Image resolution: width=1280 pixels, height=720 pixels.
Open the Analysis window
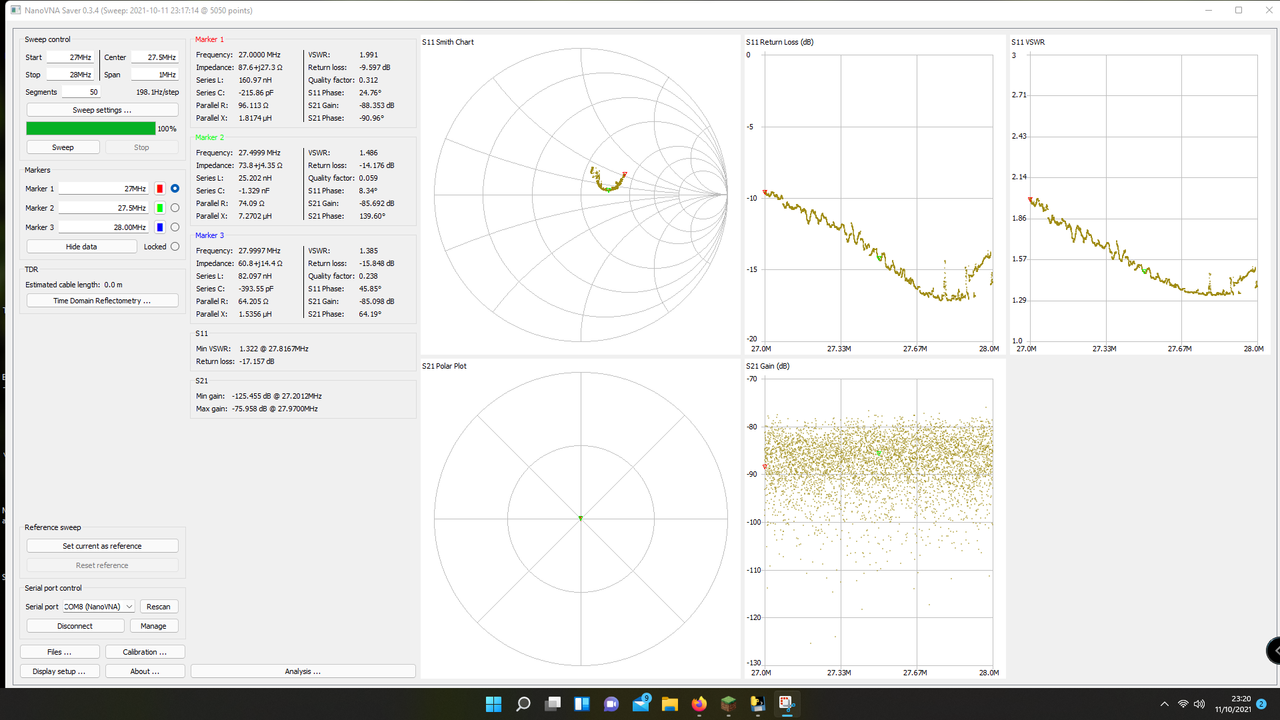pyautogui.click(x=303, y=671)
